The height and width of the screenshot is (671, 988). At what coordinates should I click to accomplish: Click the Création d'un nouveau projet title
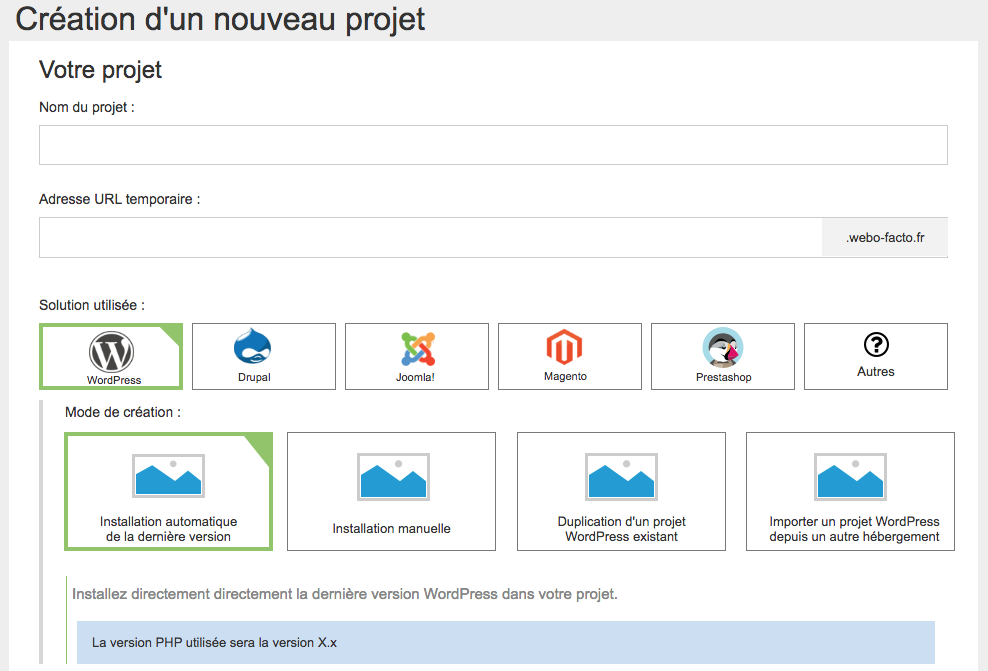pyautogui.click(x=220, y=19)
